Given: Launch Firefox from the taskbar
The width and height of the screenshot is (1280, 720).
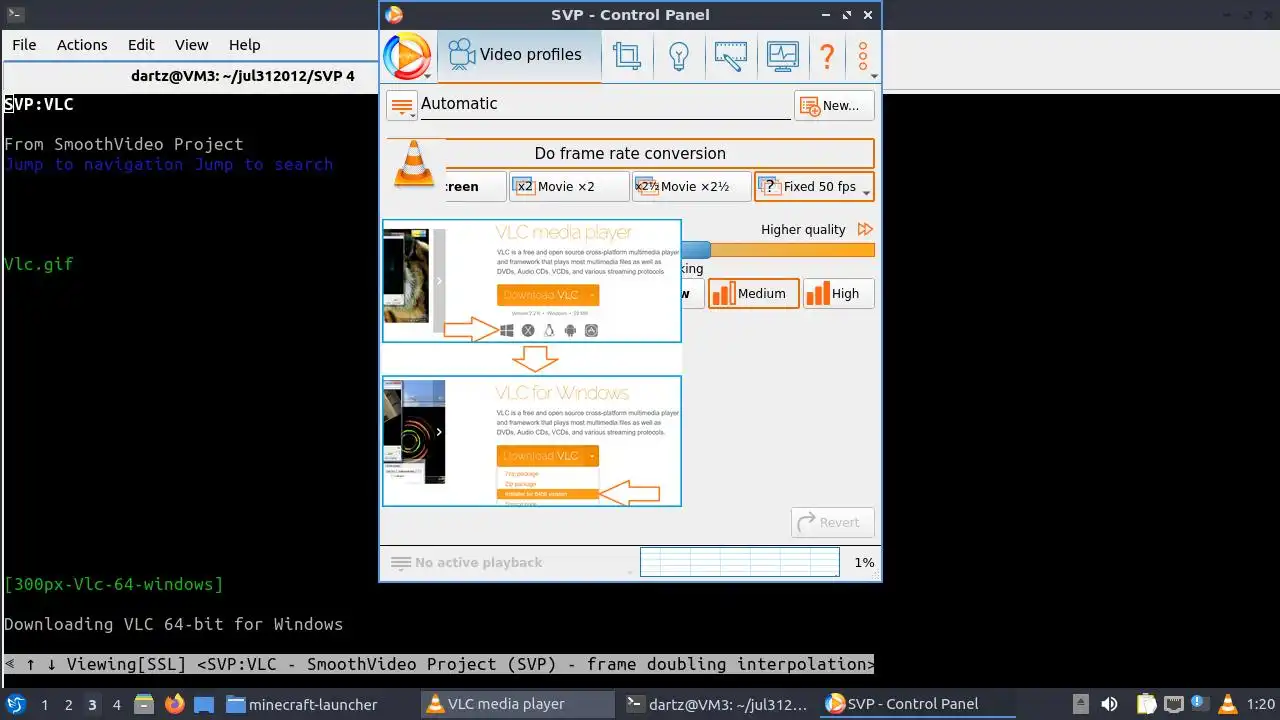Looking at the screenshot, I should pyautogui.click(x=174, y=704).
